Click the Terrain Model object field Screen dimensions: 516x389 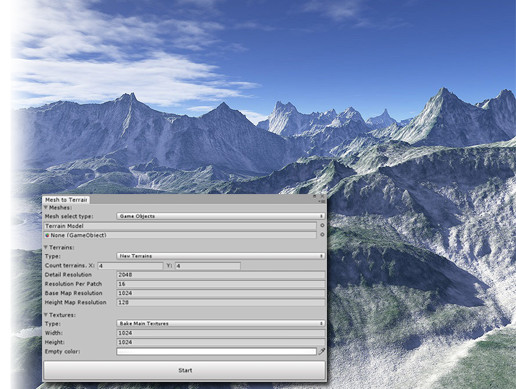point(180,226)
